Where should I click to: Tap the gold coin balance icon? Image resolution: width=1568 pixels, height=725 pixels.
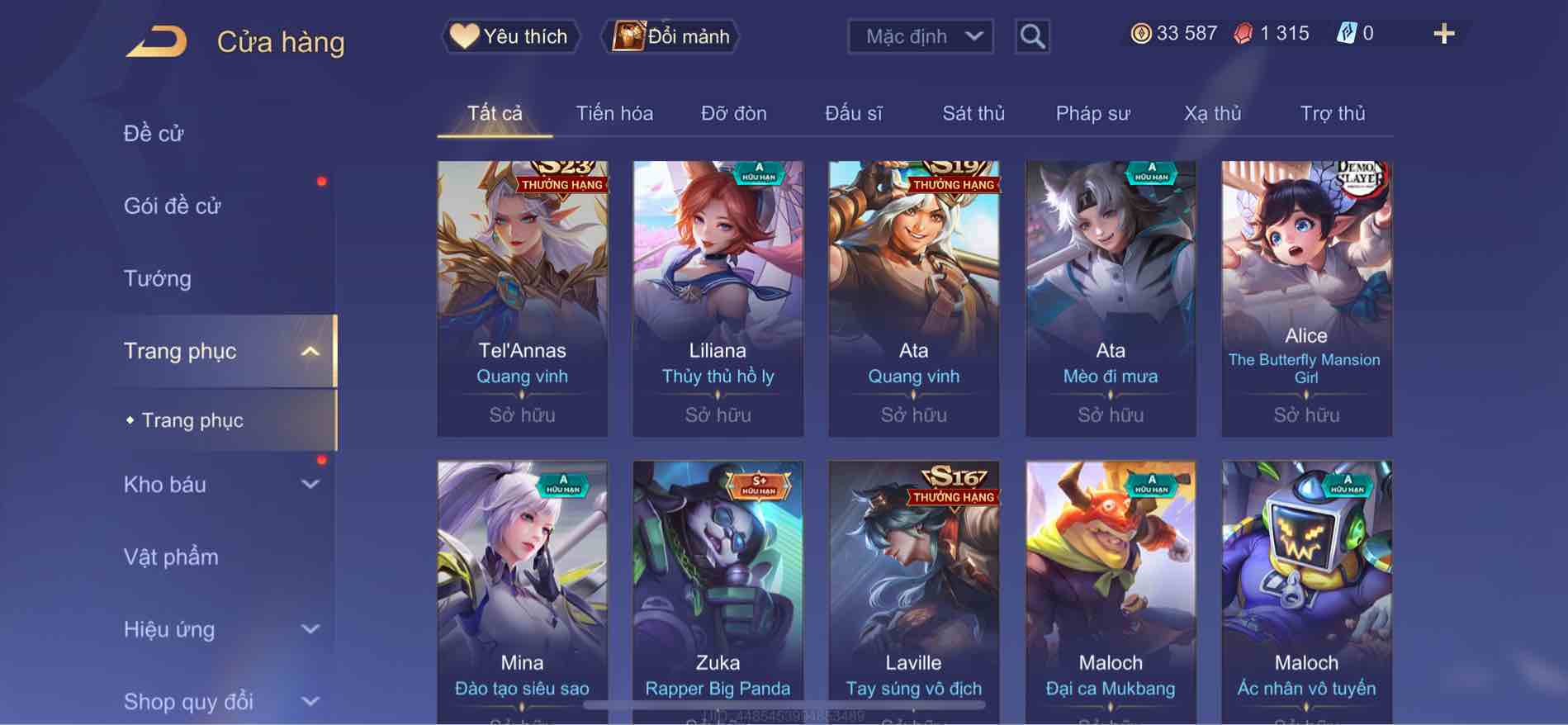(1141, 34)
